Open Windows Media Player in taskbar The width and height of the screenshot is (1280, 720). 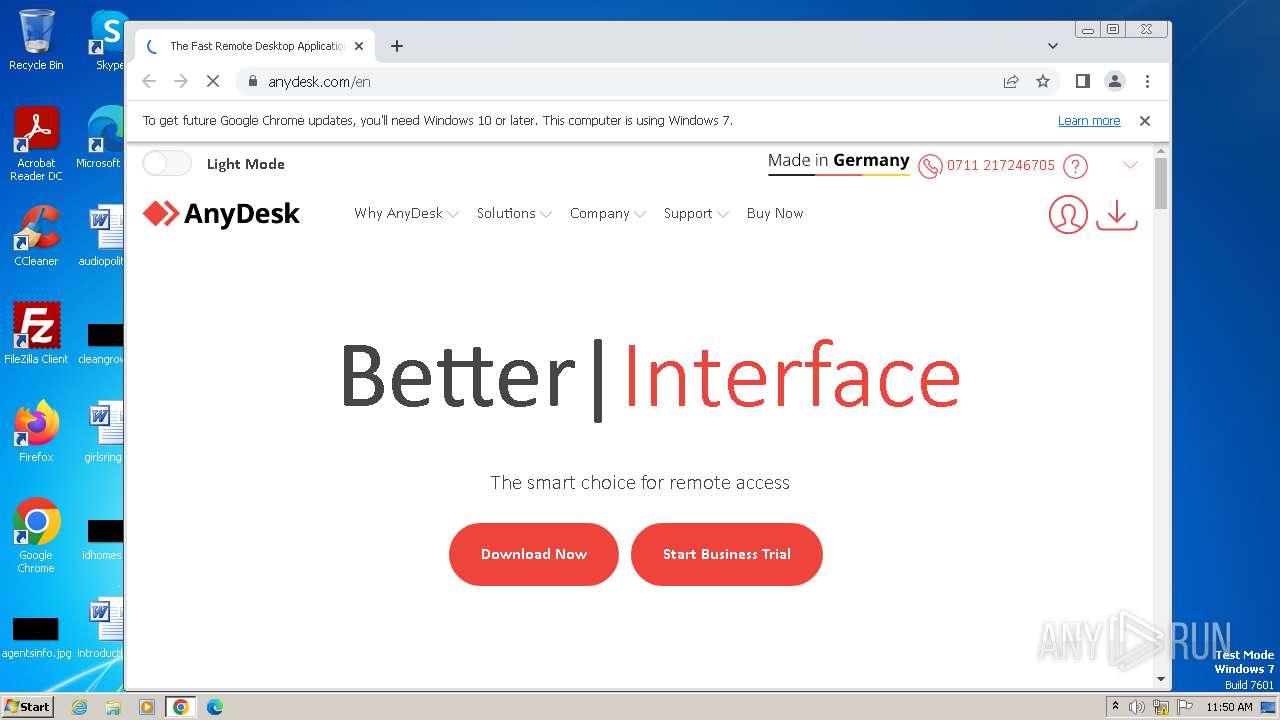[147, 707]
